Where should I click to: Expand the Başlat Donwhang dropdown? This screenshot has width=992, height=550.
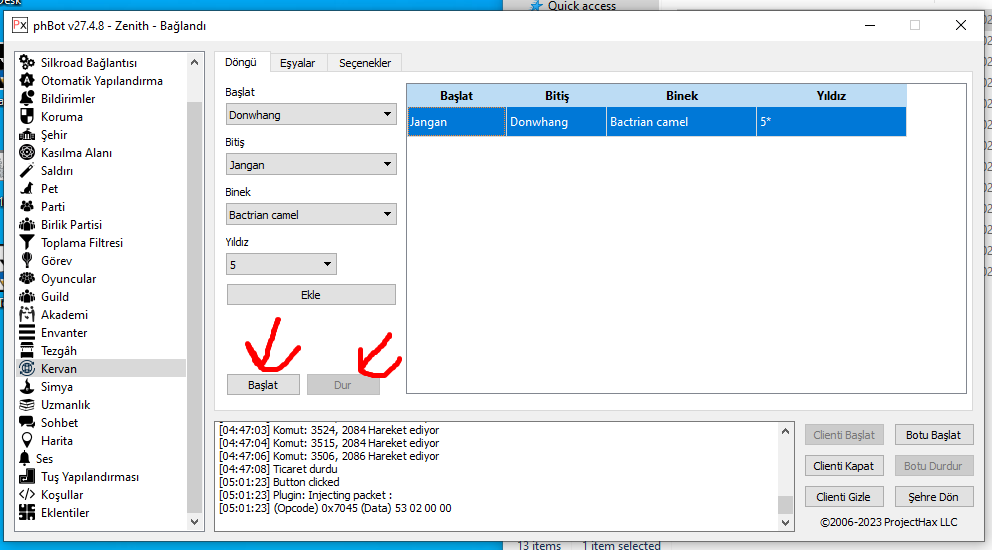[x=311, y=115]
